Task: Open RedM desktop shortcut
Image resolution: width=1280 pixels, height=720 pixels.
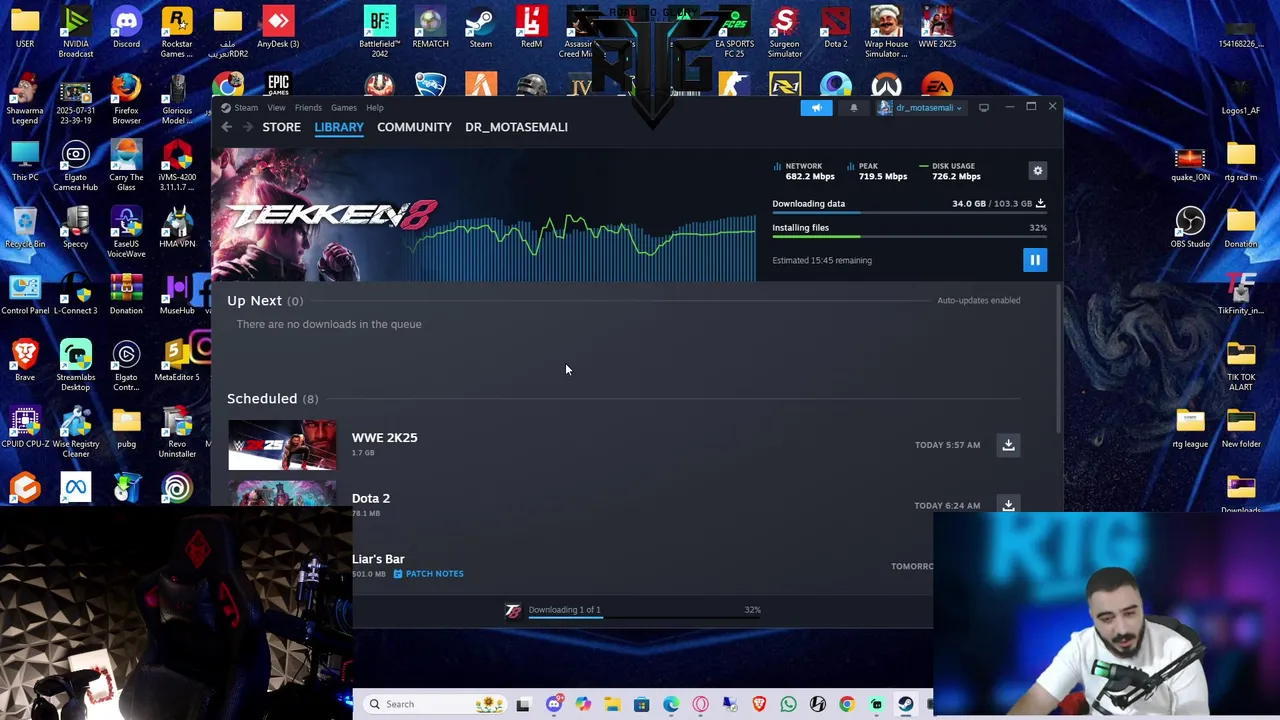Action: [x=531, y=28]
